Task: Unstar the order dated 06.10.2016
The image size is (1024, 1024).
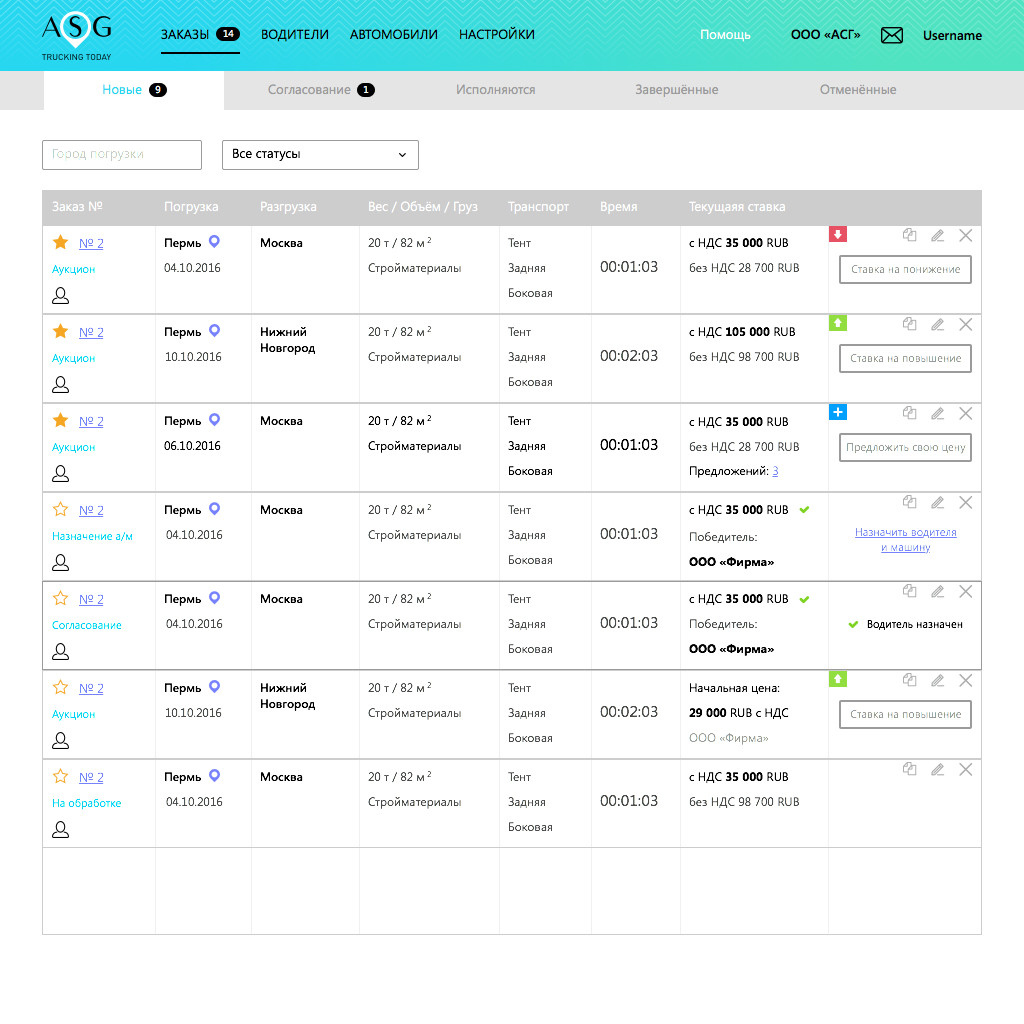Action: click(61, 420)
